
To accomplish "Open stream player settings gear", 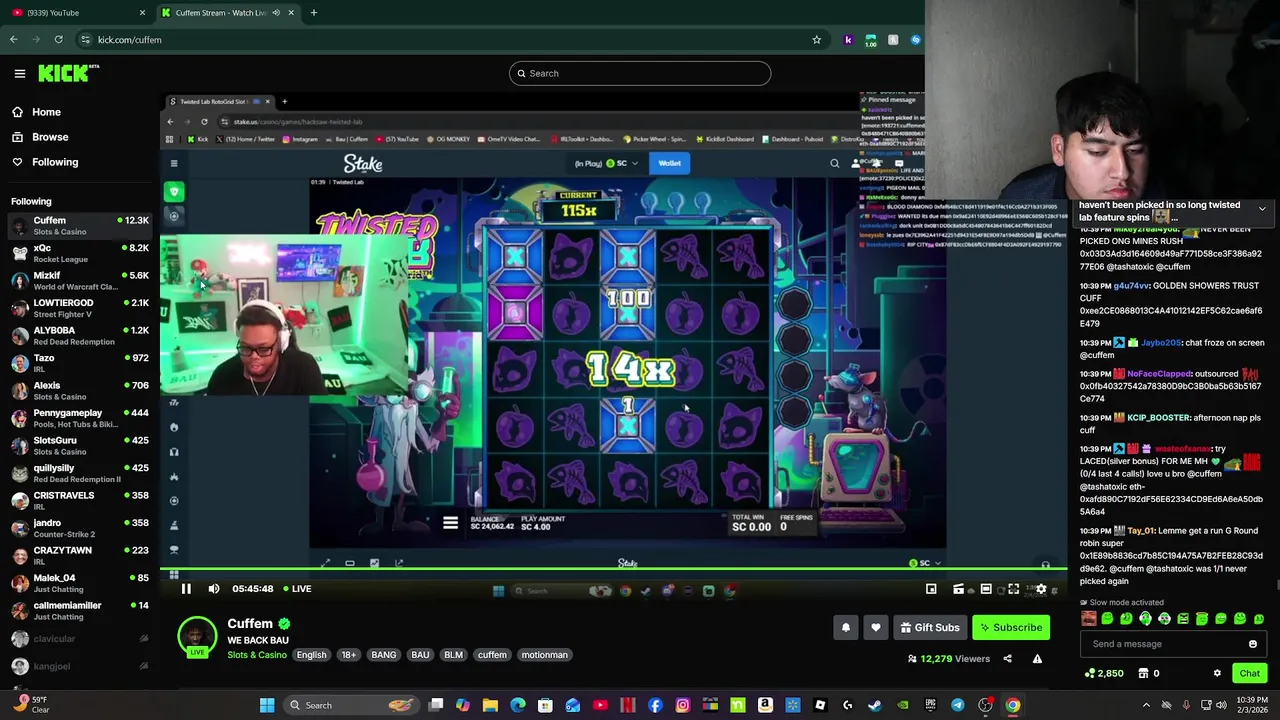I will 1041,589.
